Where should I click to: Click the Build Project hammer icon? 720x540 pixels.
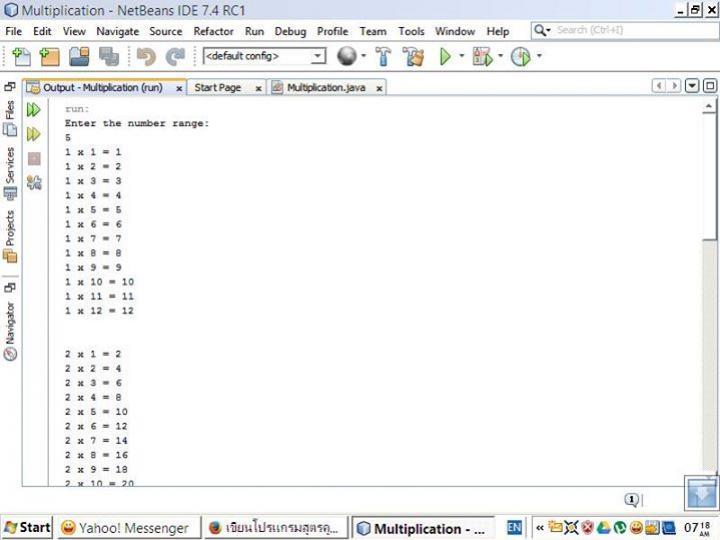(x=383, y=56)
